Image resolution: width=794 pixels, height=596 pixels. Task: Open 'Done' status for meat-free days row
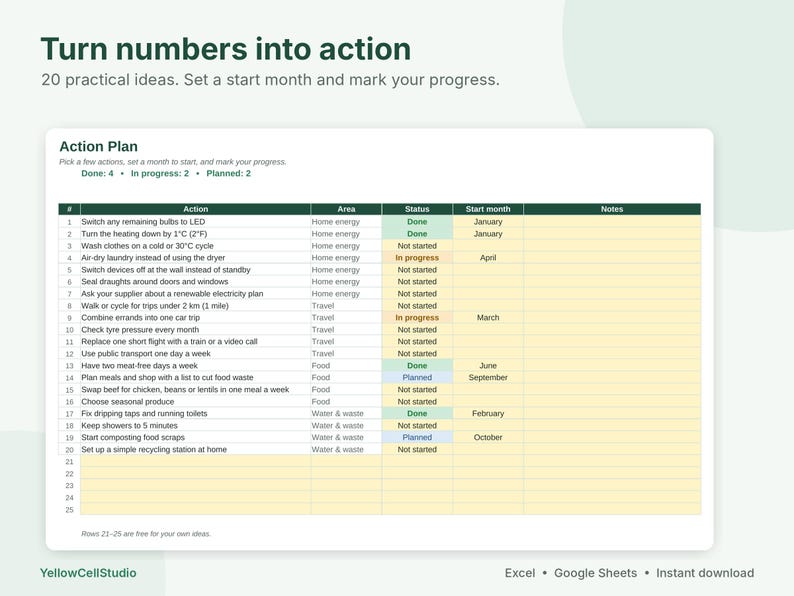pyautogui.click(x=417, y=366)
